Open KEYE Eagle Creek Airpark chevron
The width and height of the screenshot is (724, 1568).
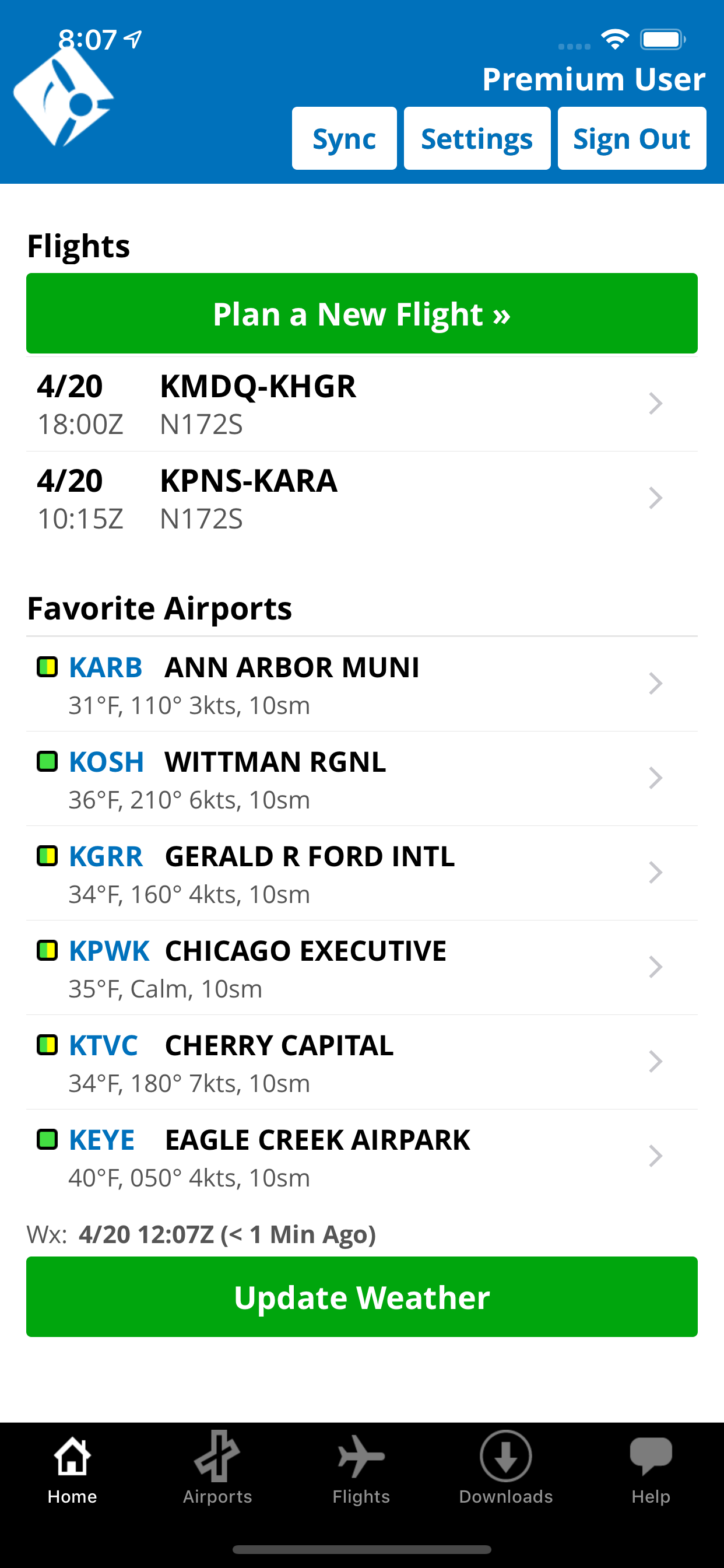tap(655, 1156)
